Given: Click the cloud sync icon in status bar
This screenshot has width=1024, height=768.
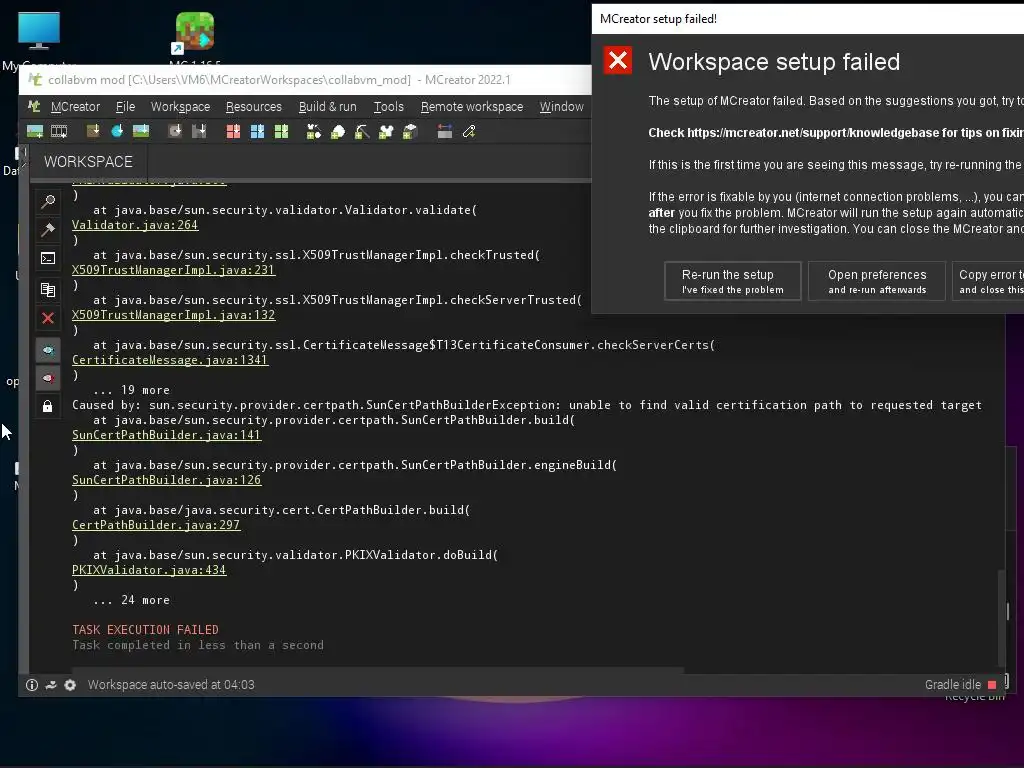Looking at the screenshot, I should (51, 684).
